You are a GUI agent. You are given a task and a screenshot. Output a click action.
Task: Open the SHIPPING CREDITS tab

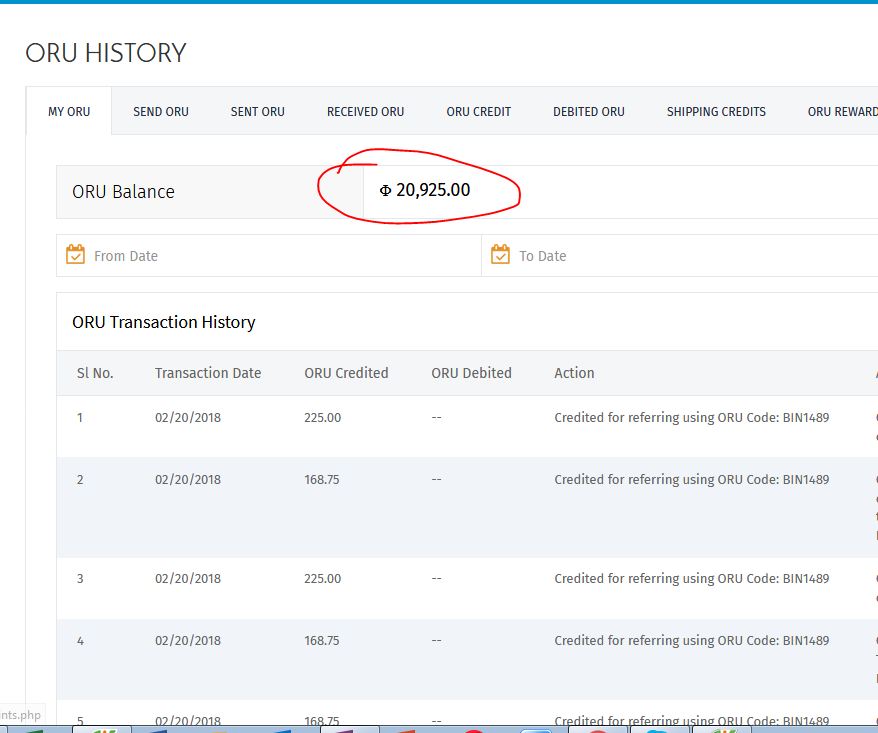click(716, 111)
